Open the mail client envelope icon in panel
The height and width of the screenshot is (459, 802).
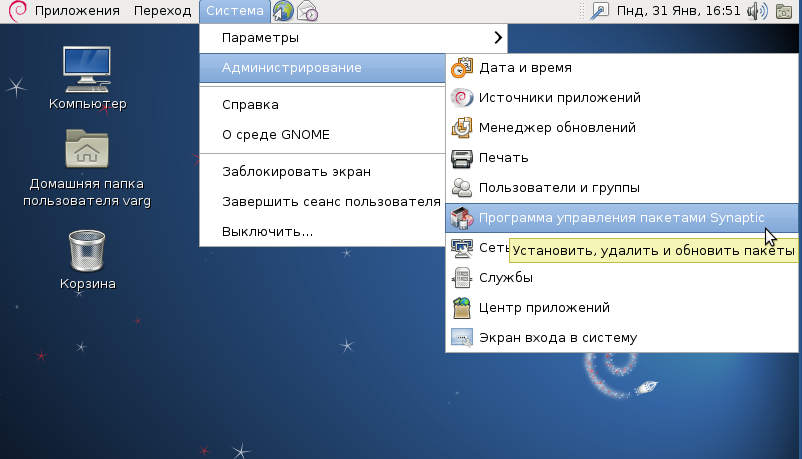click(308, 11)
